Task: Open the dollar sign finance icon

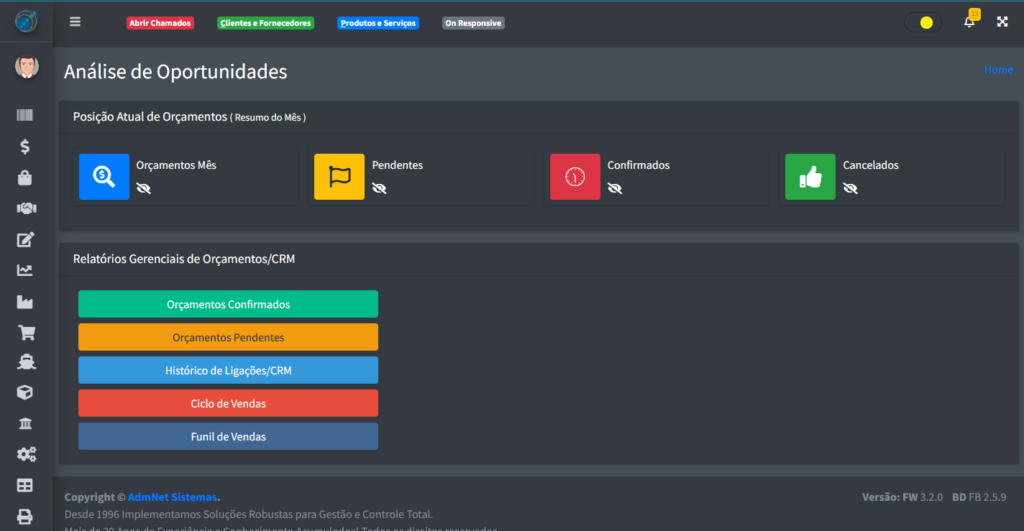Action: coord(25,147)
